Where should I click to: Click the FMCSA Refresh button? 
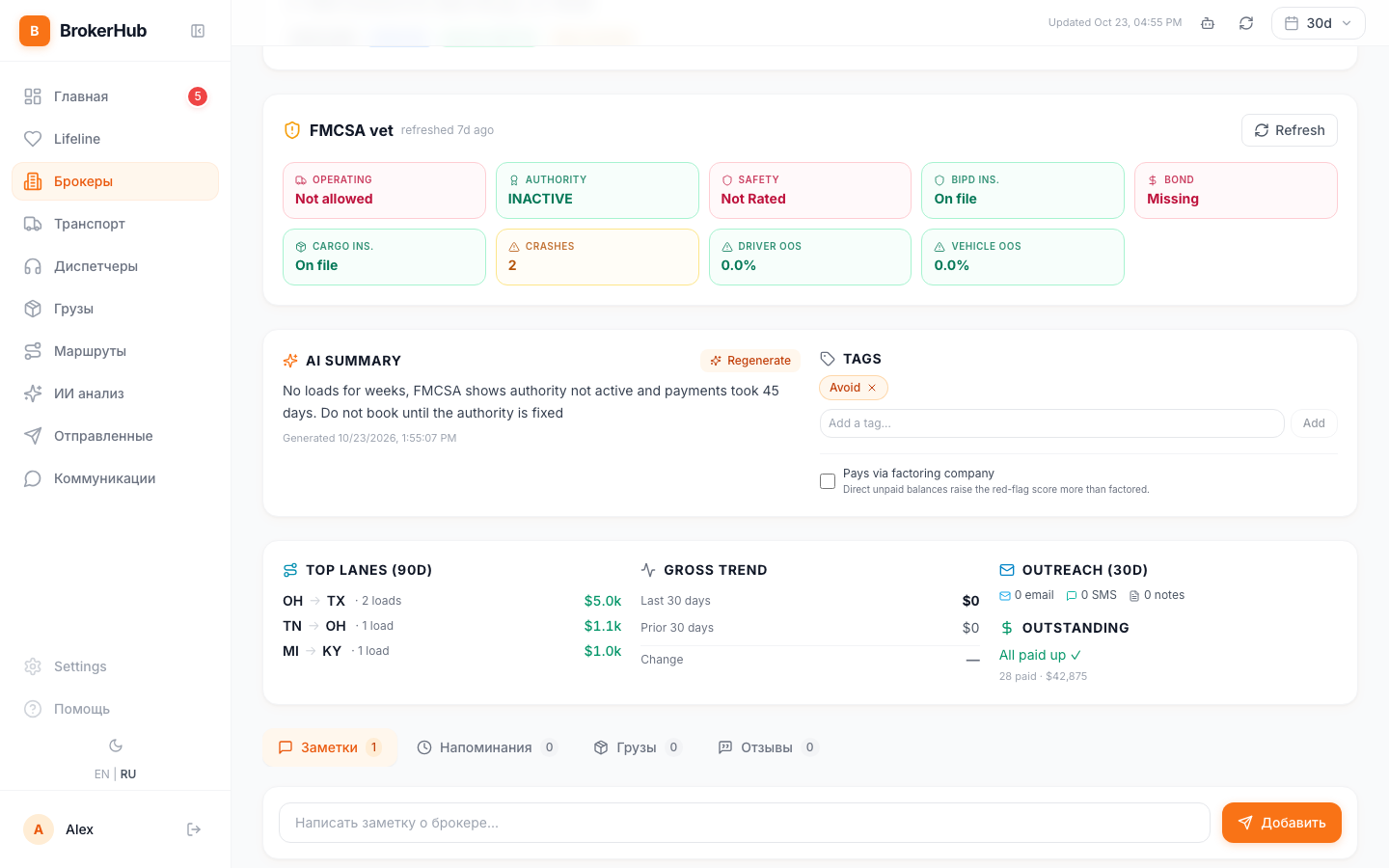click(1290, 130)
